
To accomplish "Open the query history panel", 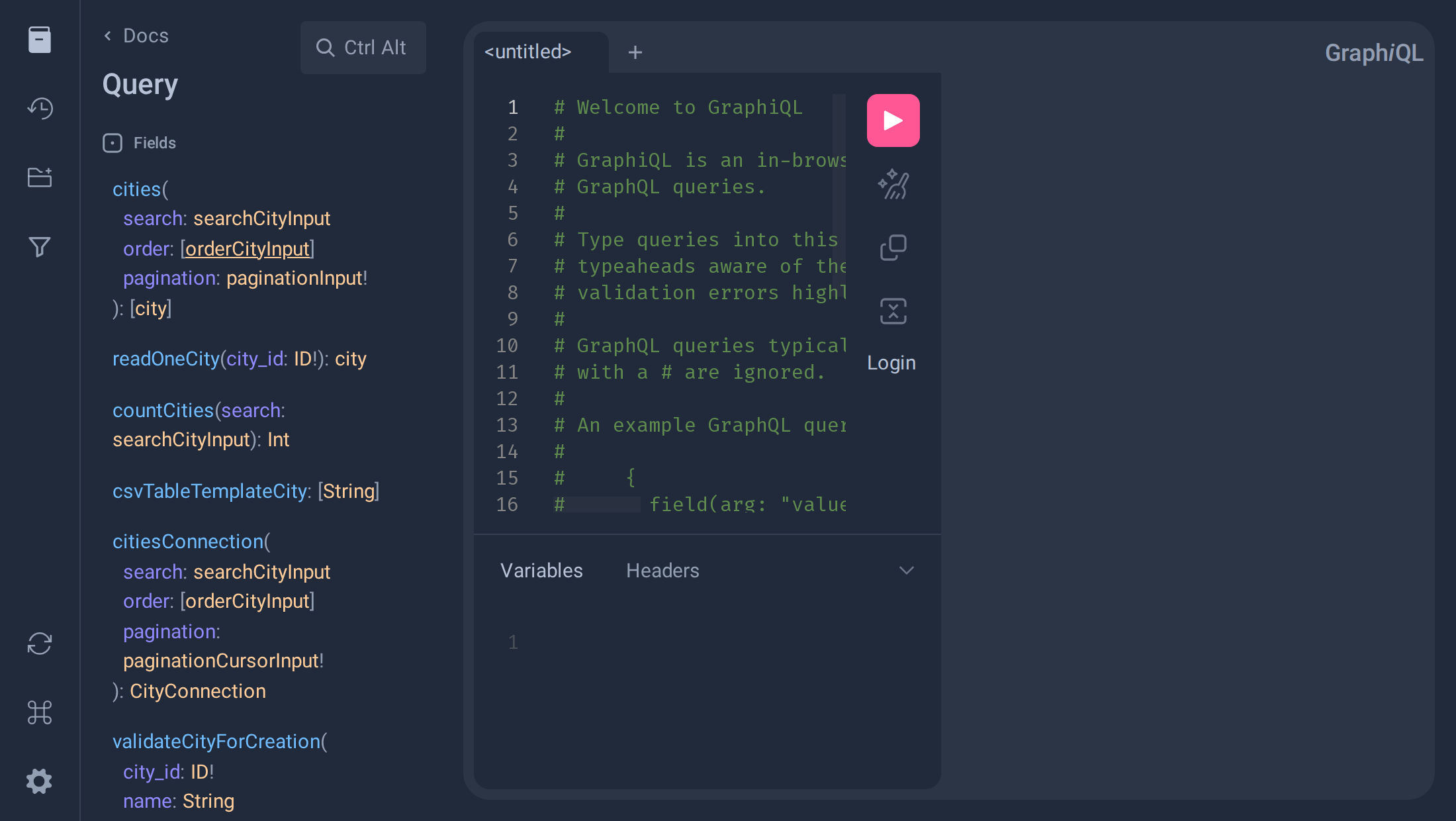I will pyautogui.click(x=40, y=109).
